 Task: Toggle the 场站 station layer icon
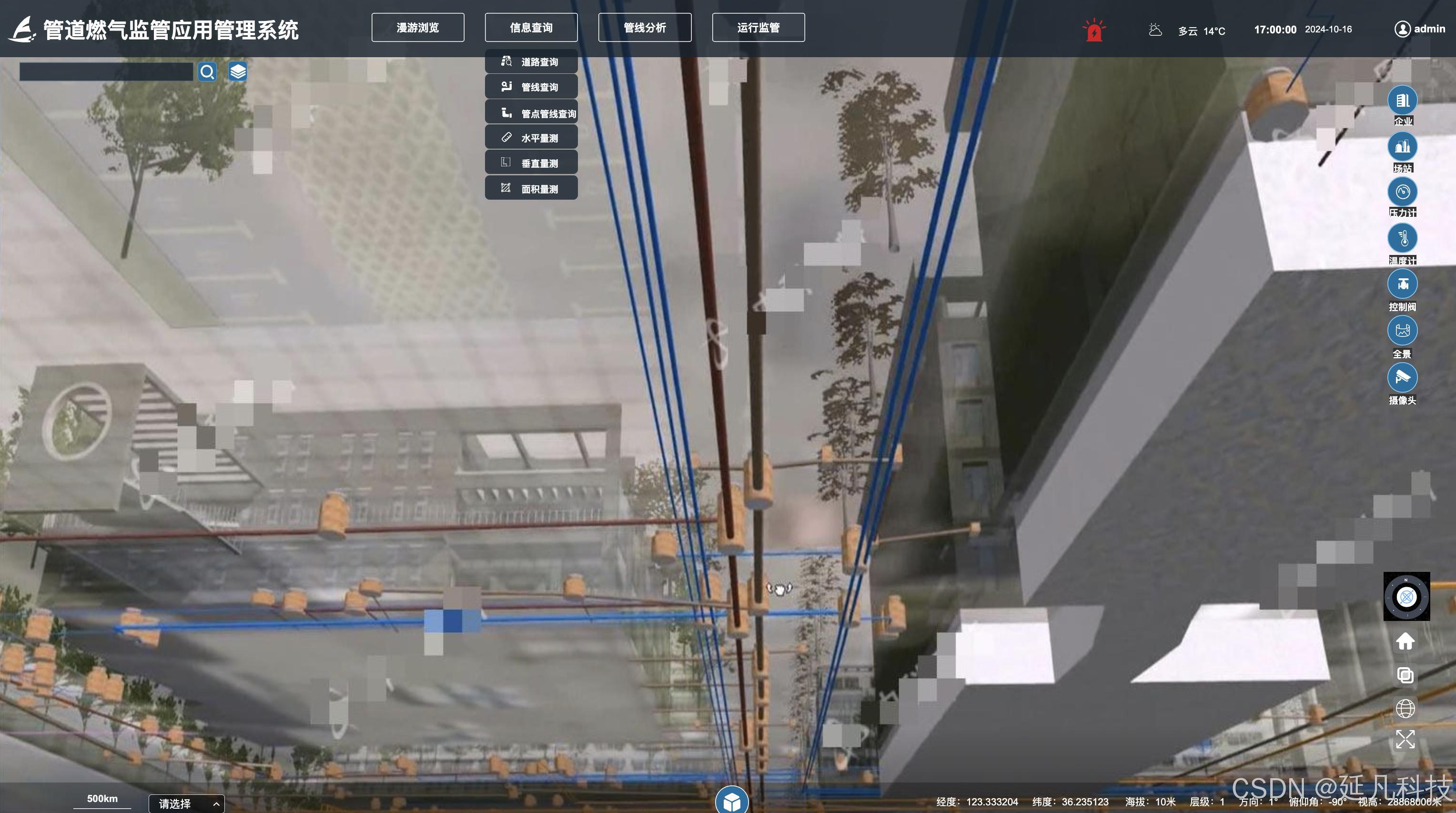point(1402,147)
